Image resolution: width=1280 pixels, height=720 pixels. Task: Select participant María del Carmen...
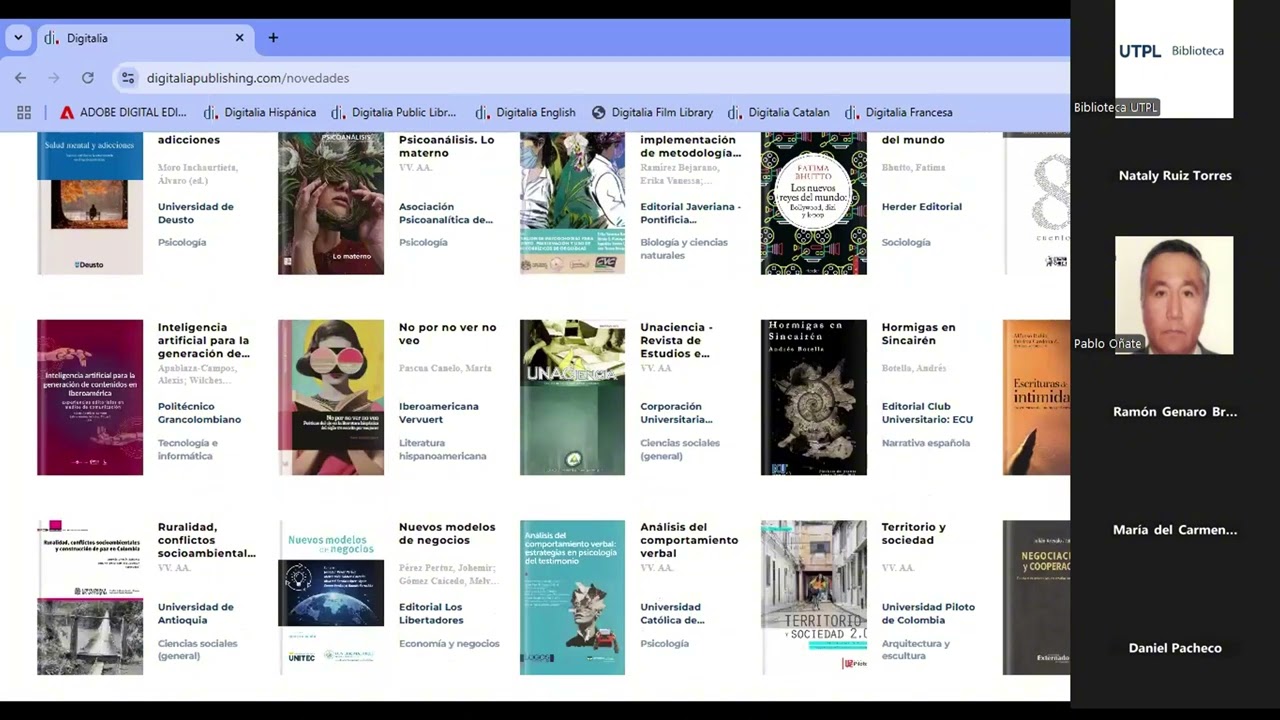click(x=1175, y=530)
